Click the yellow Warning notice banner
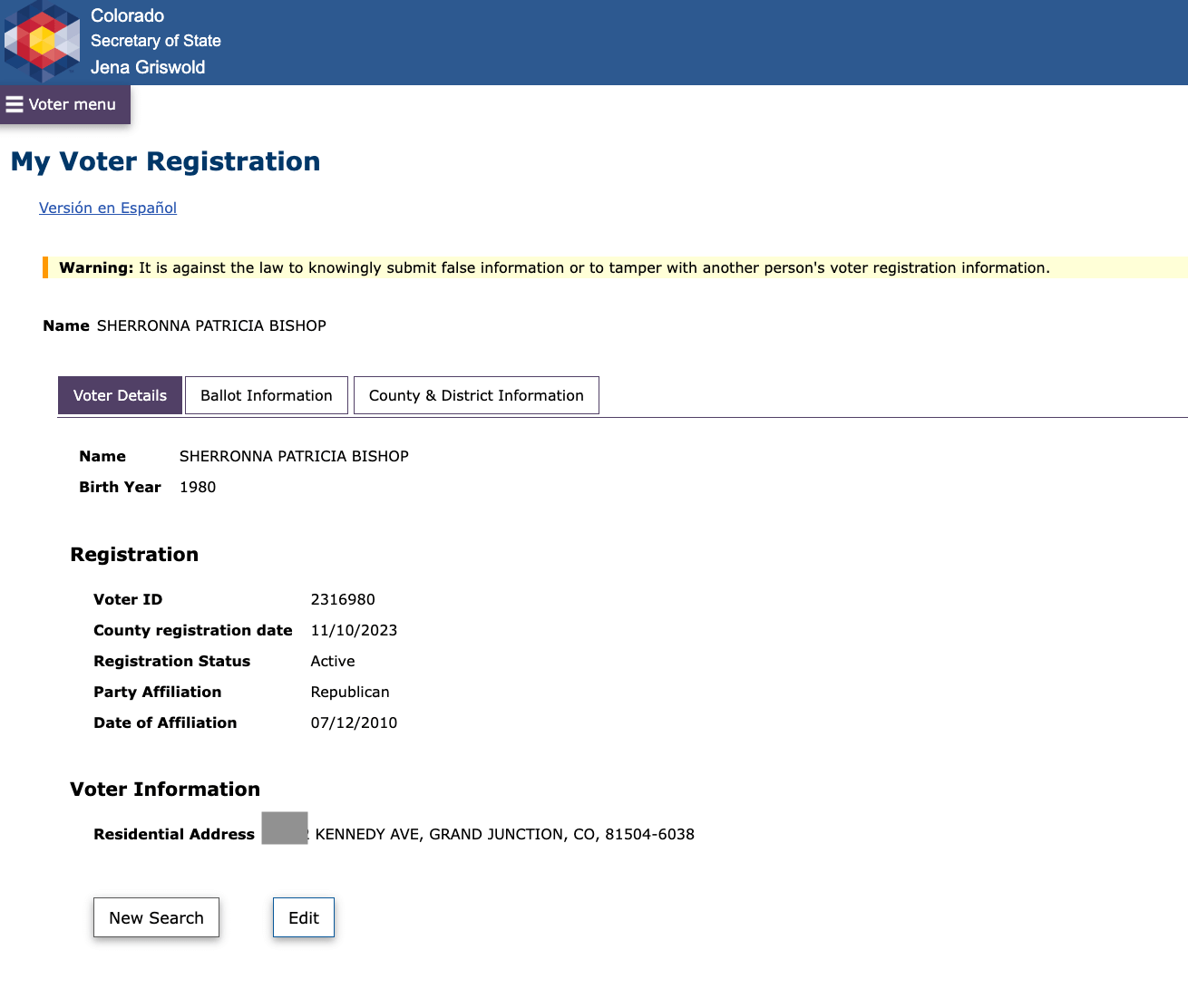This screenshot has height=1008, width=1188. pos(615,267)
